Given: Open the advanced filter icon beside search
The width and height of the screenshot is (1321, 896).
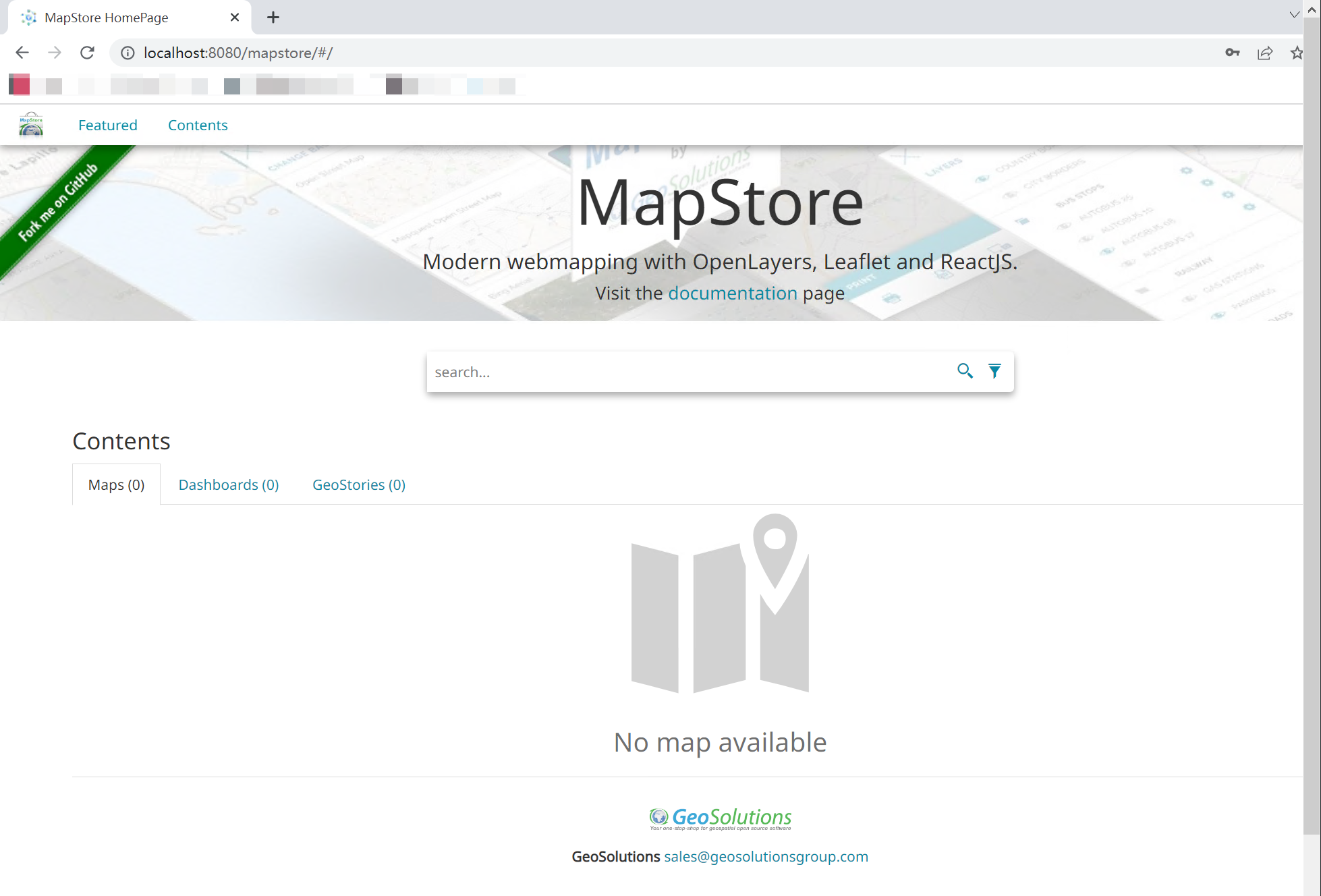Looking at the screenshot, I should click(x=995, y=371).
